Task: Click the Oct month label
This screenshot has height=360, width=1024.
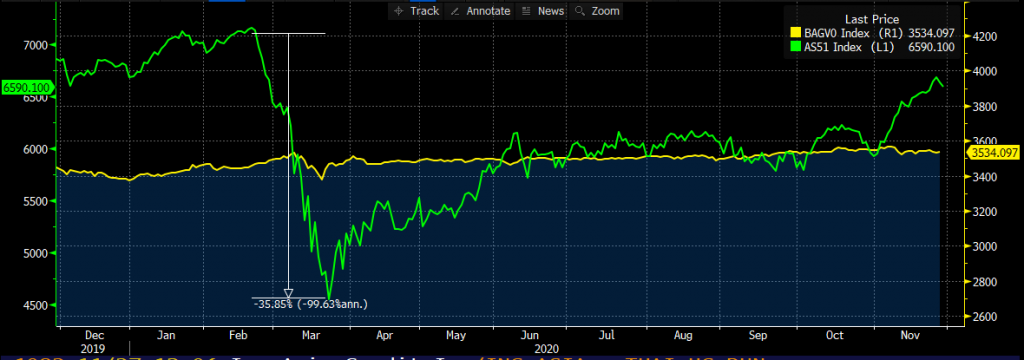Action: pos(834,335)
